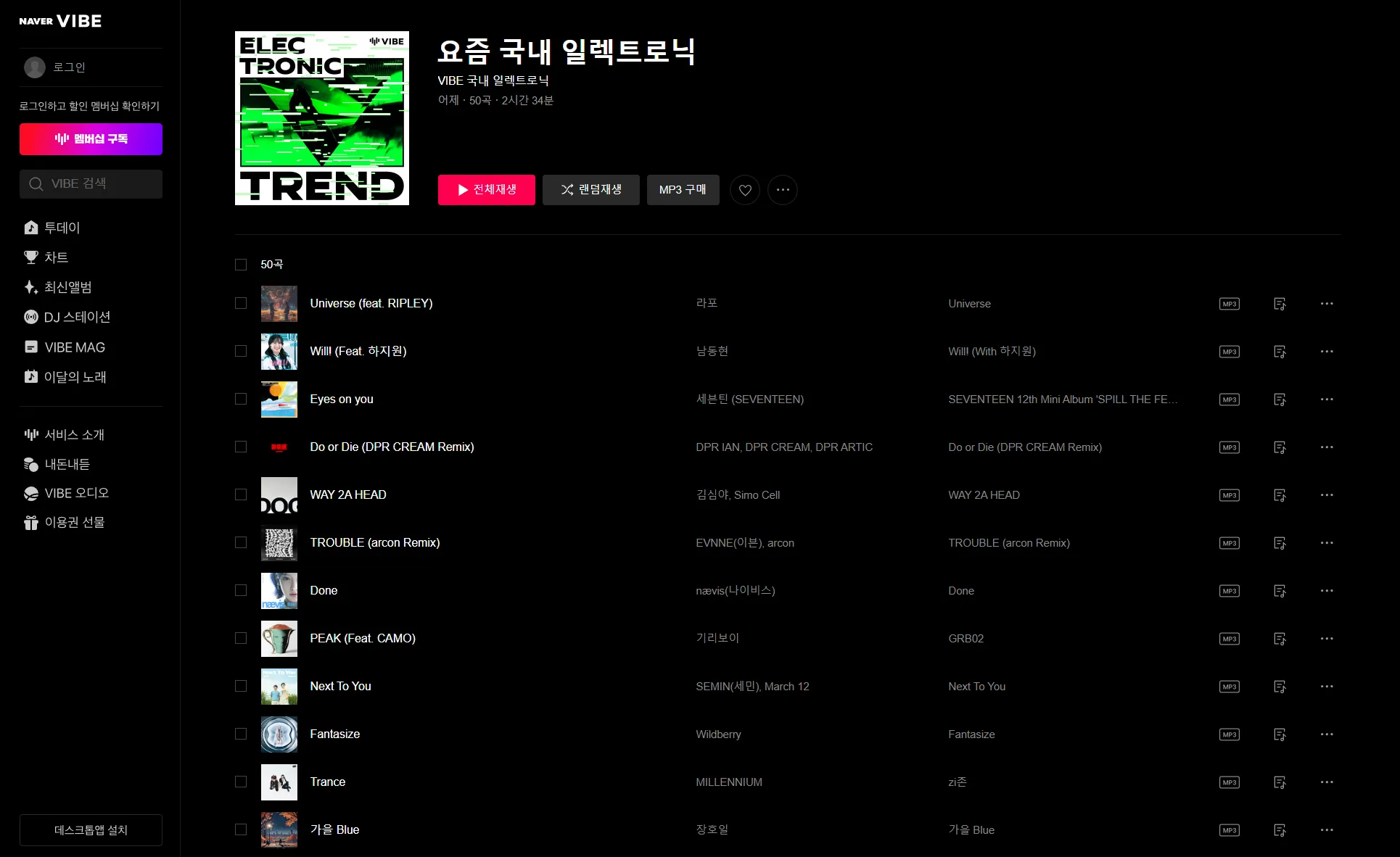
Task: Click the 멤버십 구독 button
Action: click(91, 139)
